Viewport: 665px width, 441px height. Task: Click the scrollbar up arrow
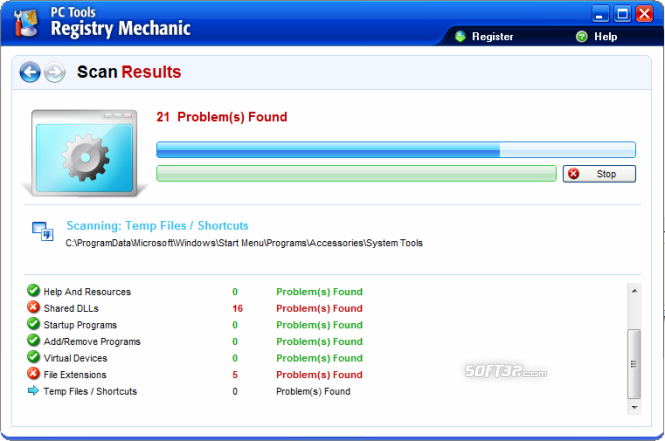(x=634, y=291)
